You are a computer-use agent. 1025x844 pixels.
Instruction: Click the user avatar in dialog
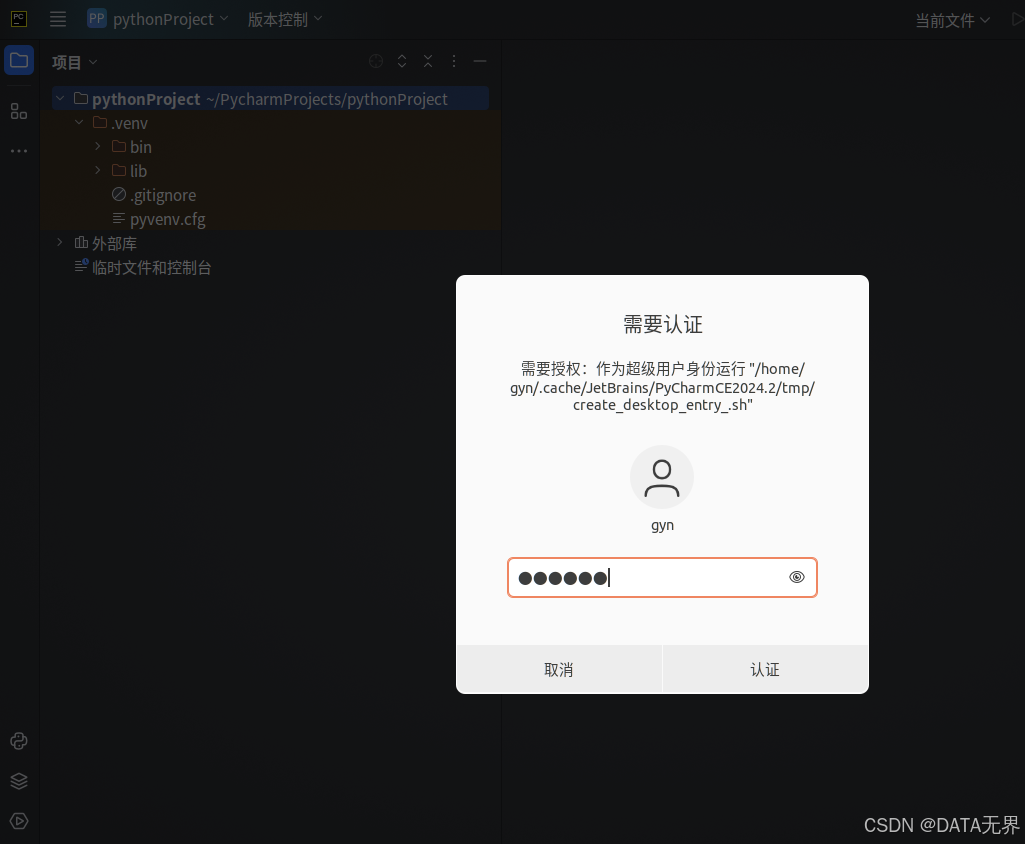click(x=662, y=477)
